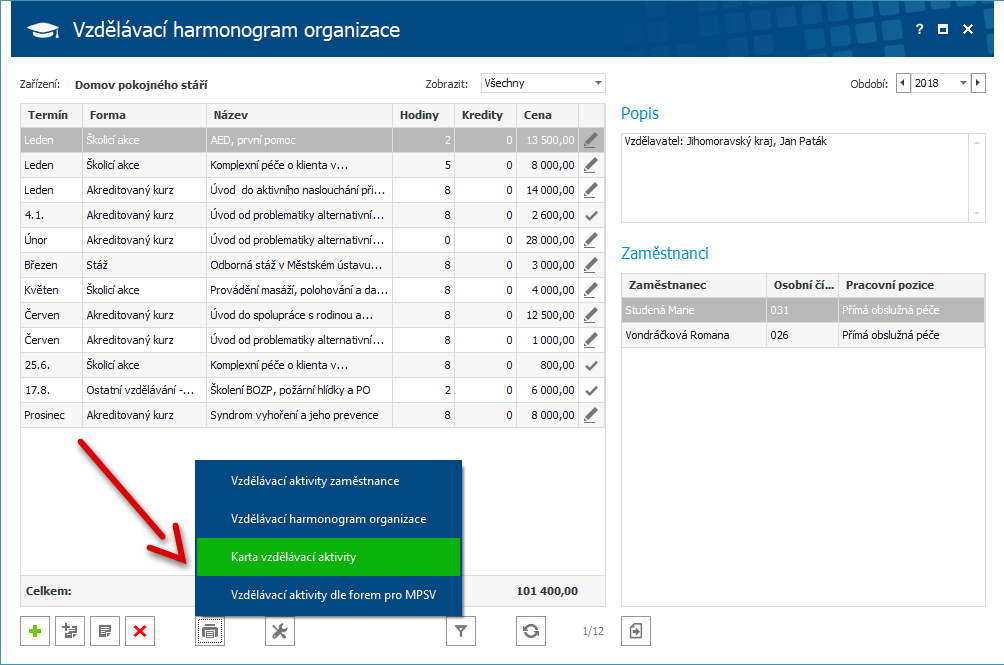Sort by Kredity column header

485,115
